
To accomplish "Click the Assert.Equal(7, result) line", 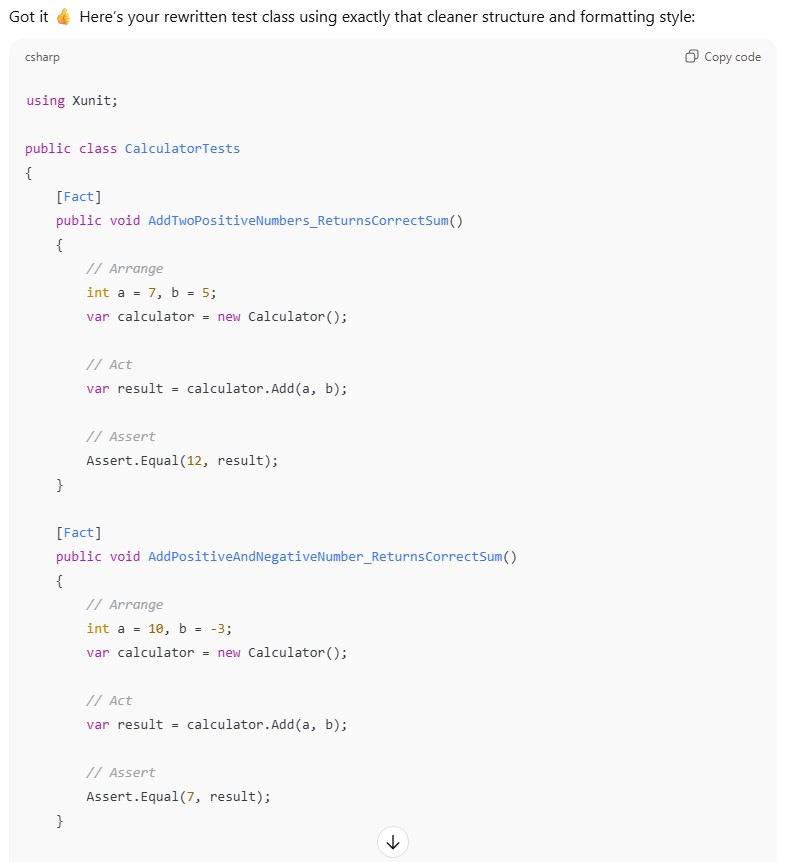I will tap(178, 796).
